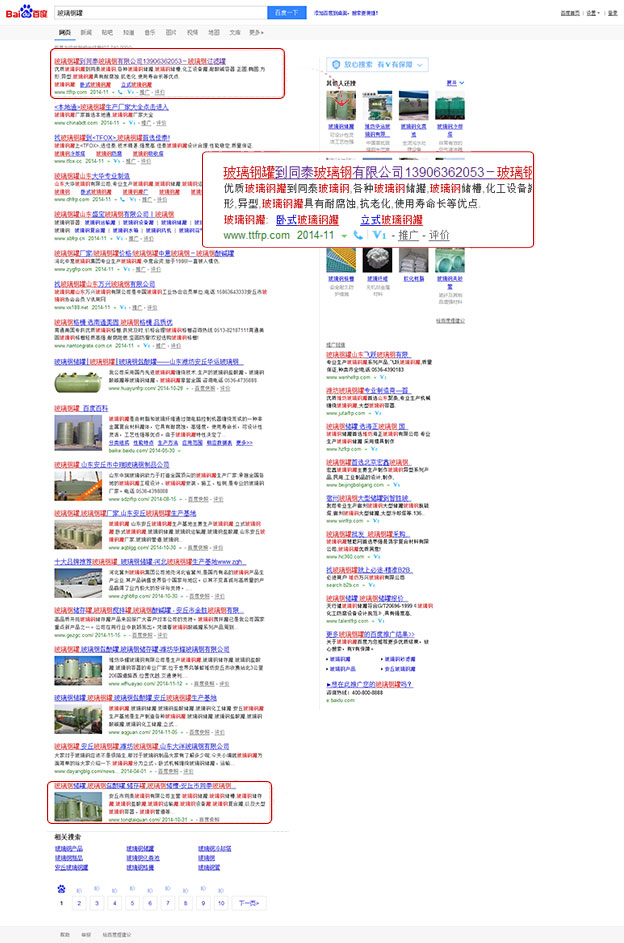Click first related search link under 相关搜索
Viewport: 624px width, 943px height.
tap(69, 849)
